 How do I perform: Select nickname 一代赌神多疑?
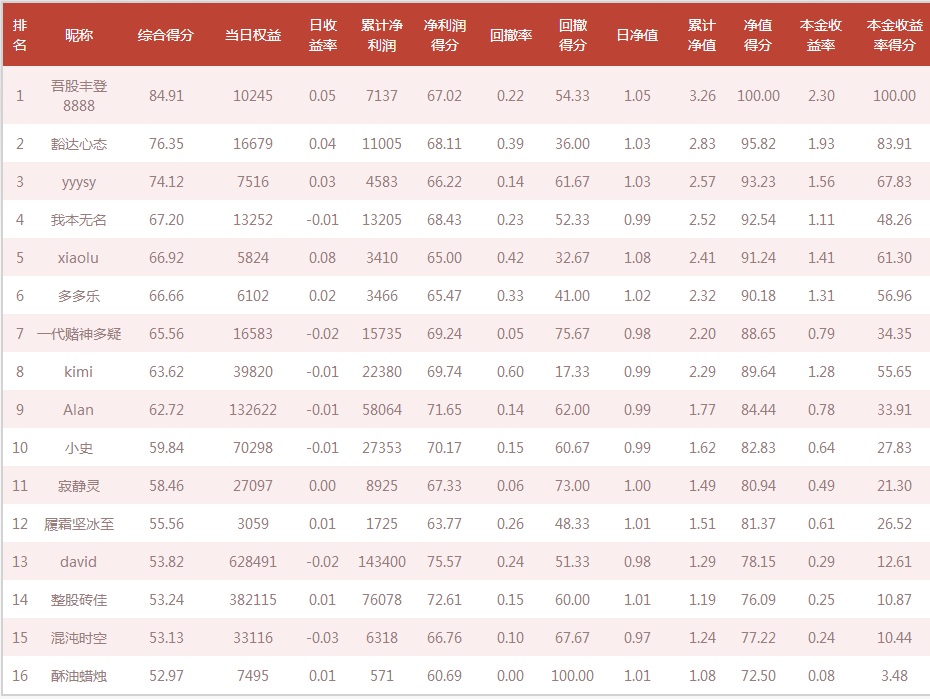coord(79,334)
